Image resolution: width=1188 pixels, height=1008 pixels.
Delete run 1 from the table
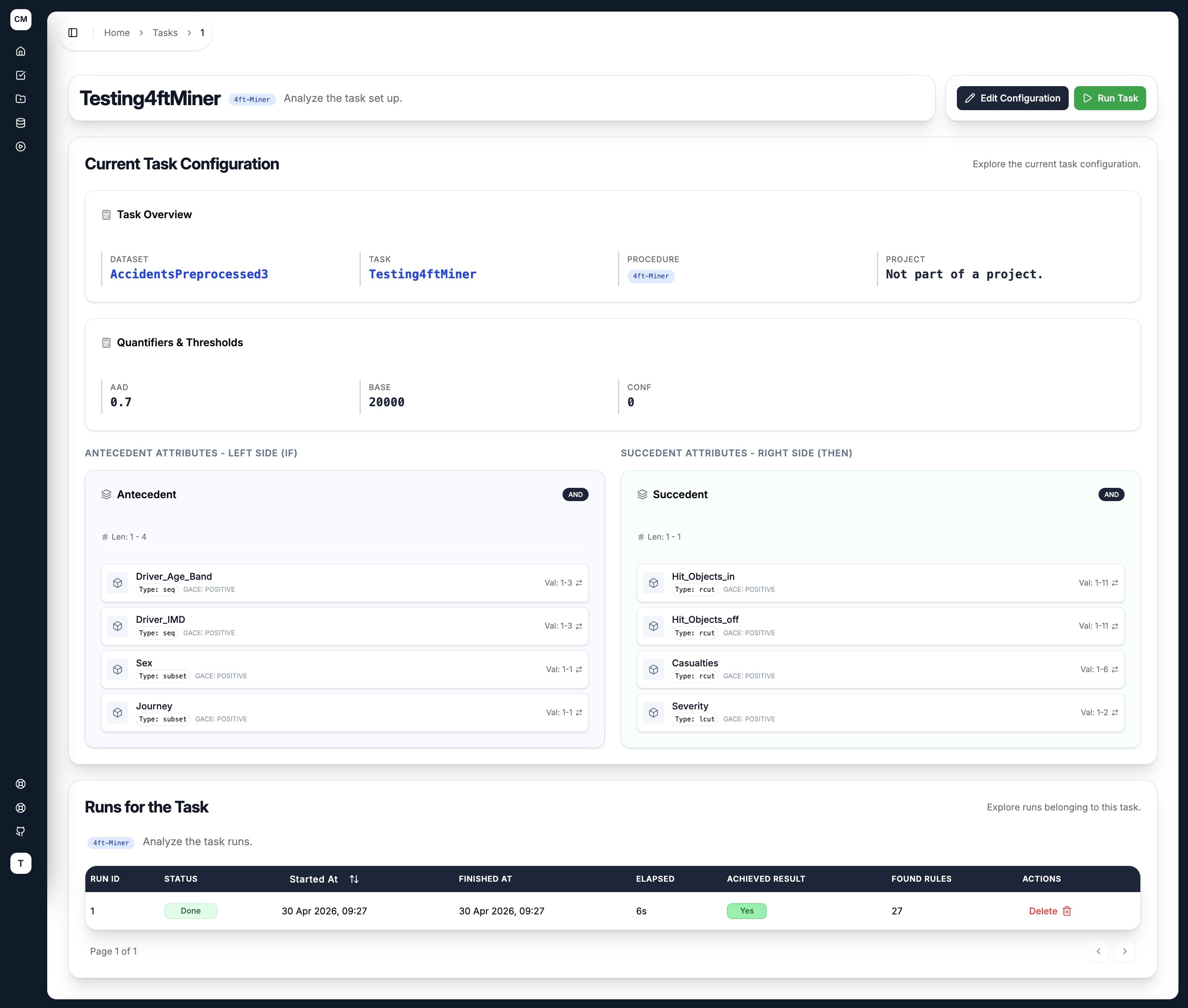pyautogui.click(x=1050, y=911)
